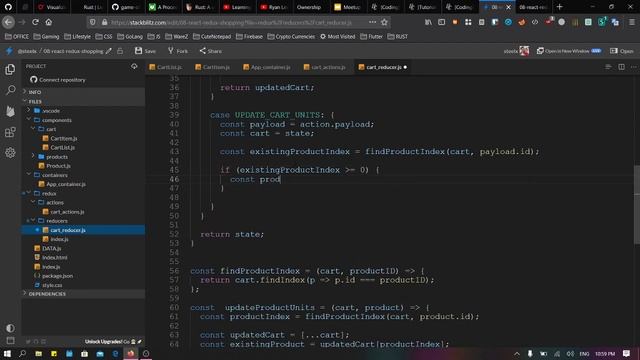Screen dimensions: 640x360
Task: Click the browser home button
Action: (x=49, y=22)
